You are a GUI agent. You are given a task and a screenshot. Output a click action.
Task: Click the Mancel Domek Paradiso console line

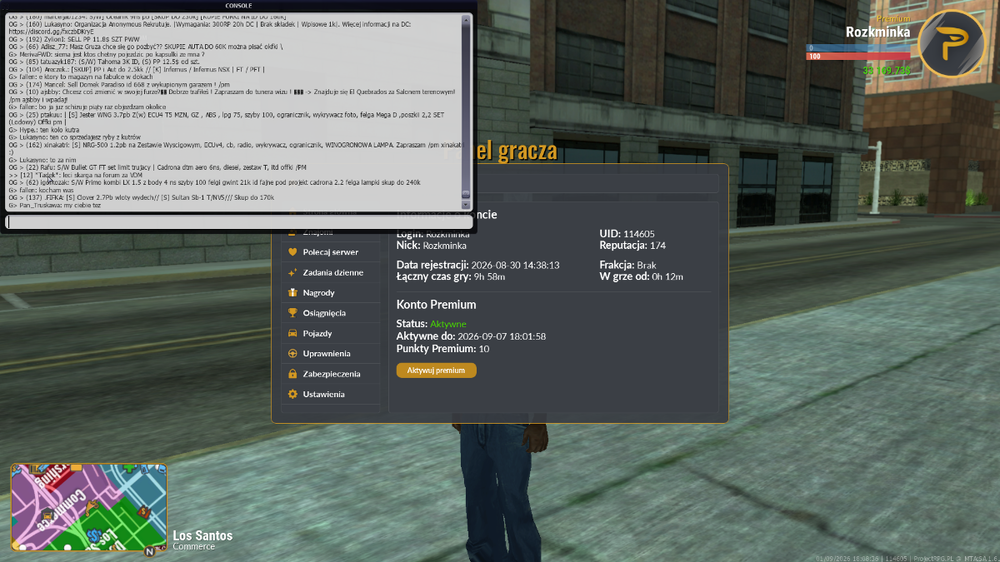coord(119,85)
